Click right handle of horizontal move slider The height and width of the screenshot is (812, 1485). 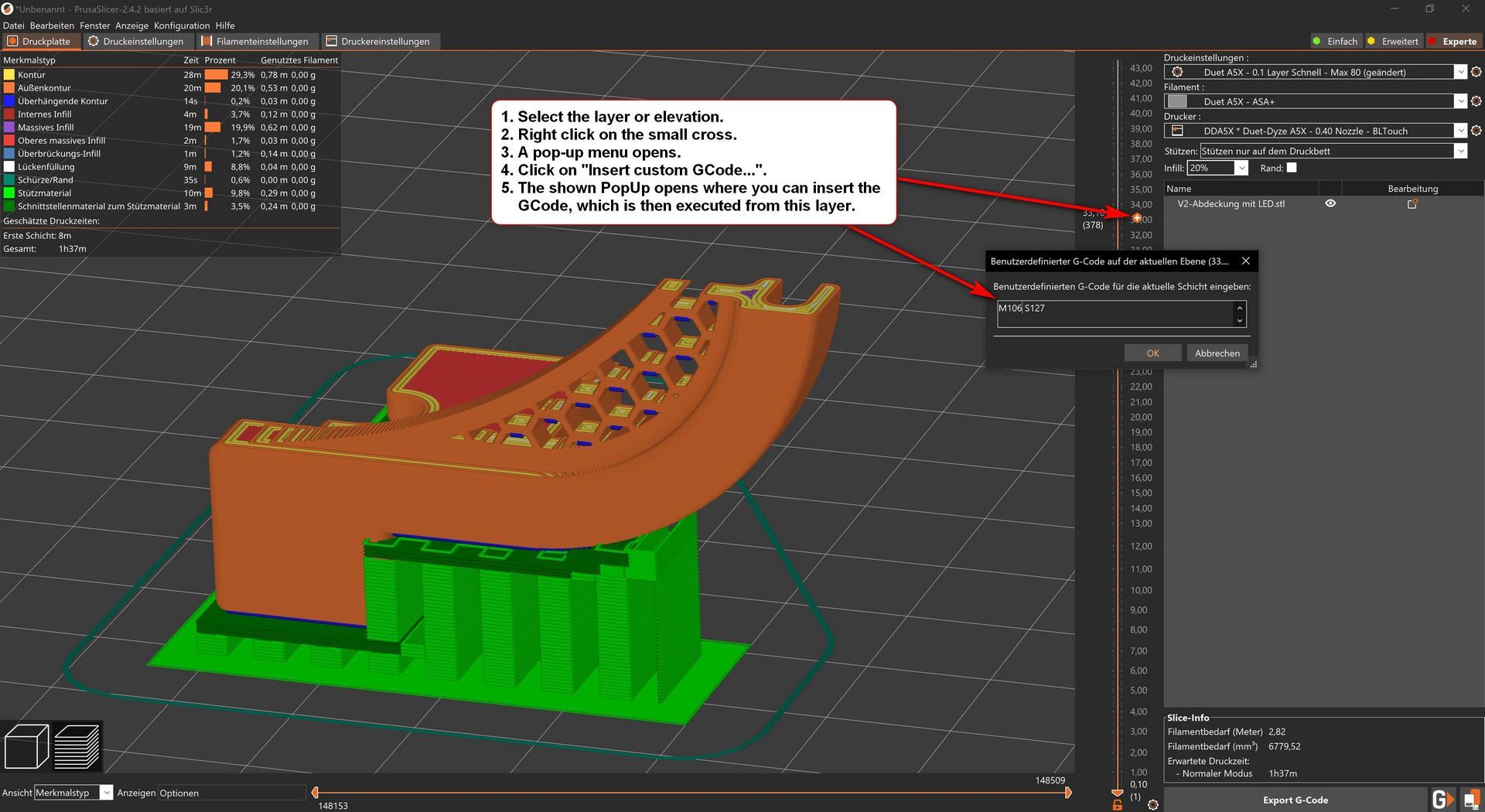(1068, 793)
